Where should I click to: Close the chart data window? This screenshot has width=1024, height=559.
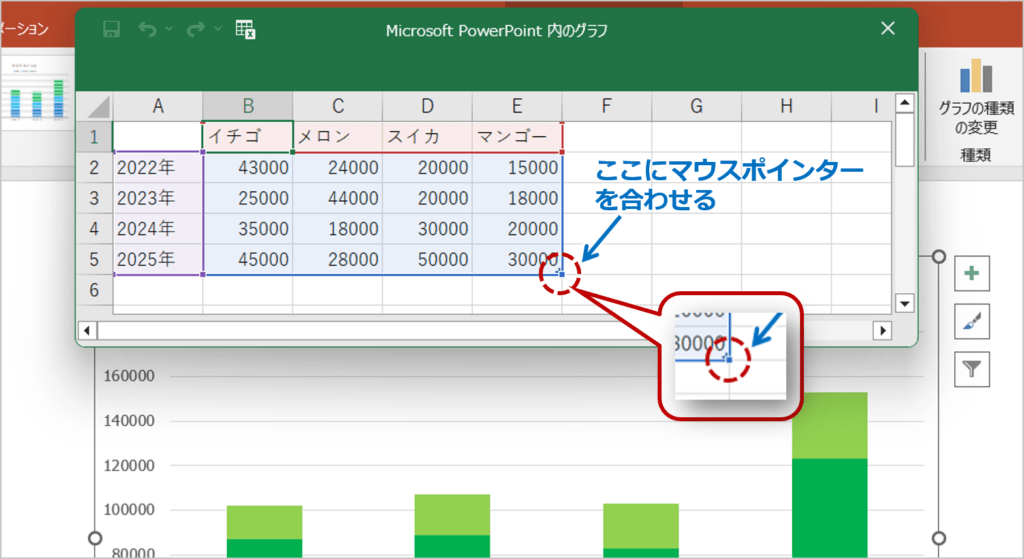[x=888, y=28]
